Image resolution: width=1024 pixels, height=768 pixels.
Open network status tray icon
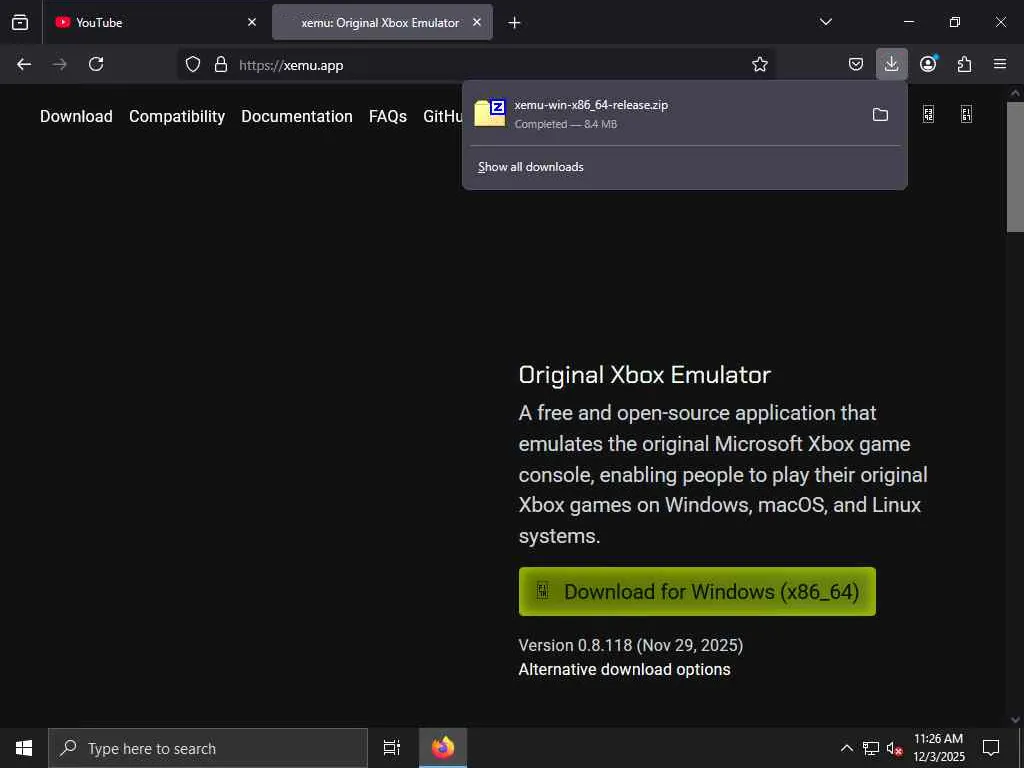pos(871,748)
